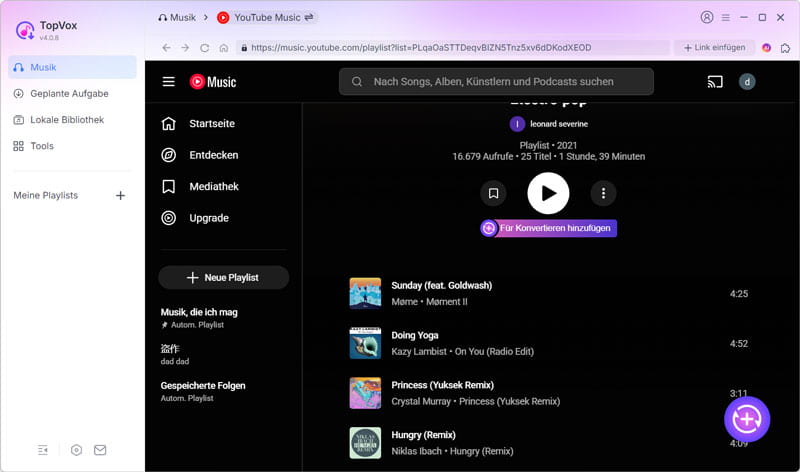The width and height of the screenshot is (800, 472).
Task: Click the song search input field
Action: click(507, 82)
